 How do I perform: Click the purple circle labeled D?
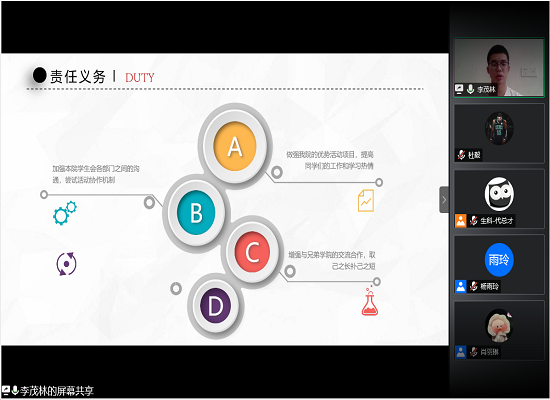pyautogui.click(x=215, y=306)
